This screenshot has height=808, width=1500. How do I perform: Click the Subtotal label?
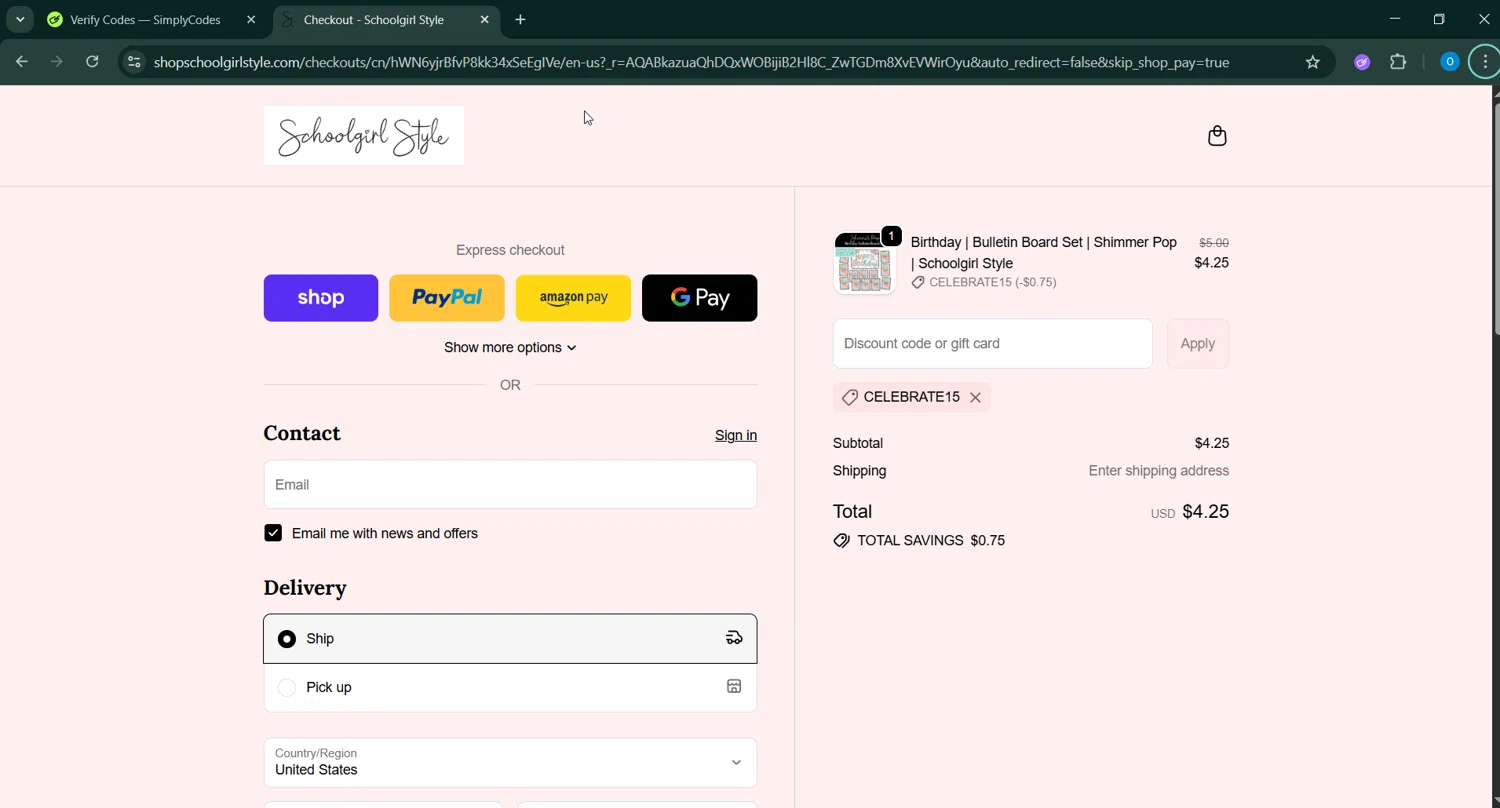(858, 443)
